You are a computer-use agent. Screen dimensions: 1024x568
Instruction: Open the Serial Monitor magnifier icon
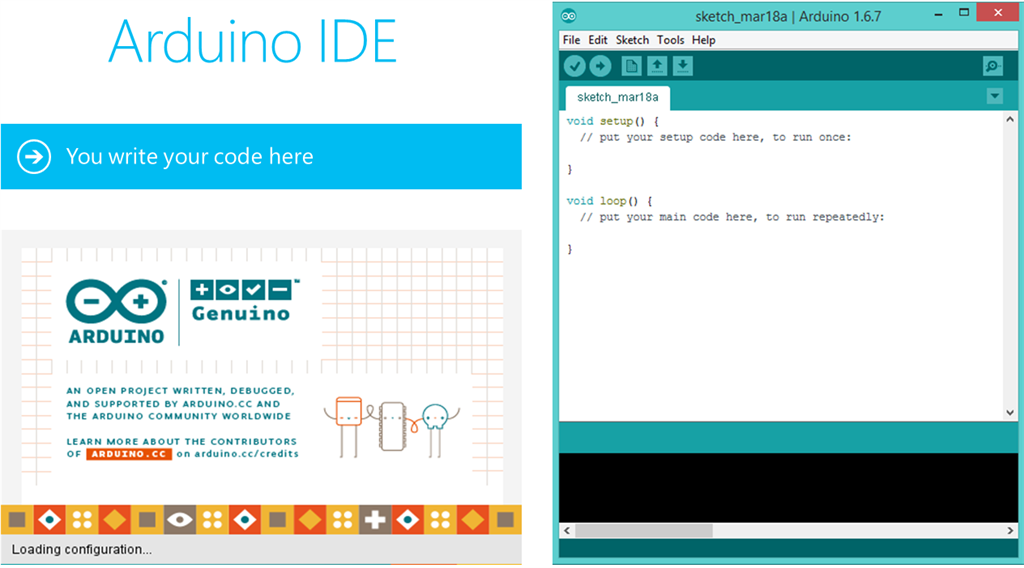(x=992, y=66)
